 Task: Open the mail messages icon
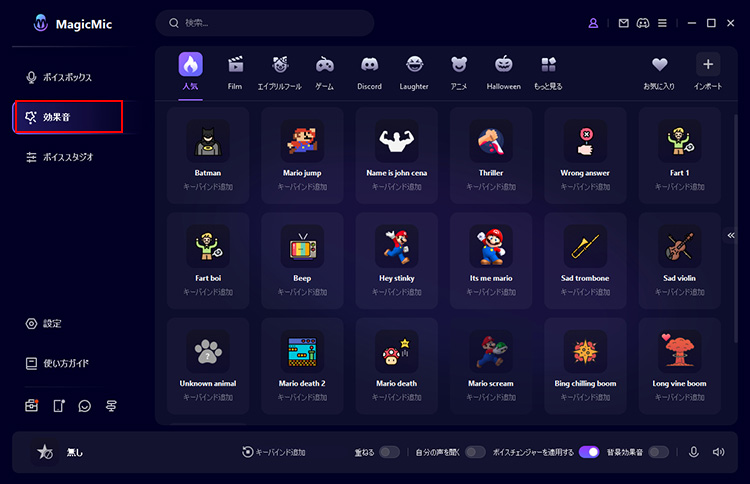623,23
